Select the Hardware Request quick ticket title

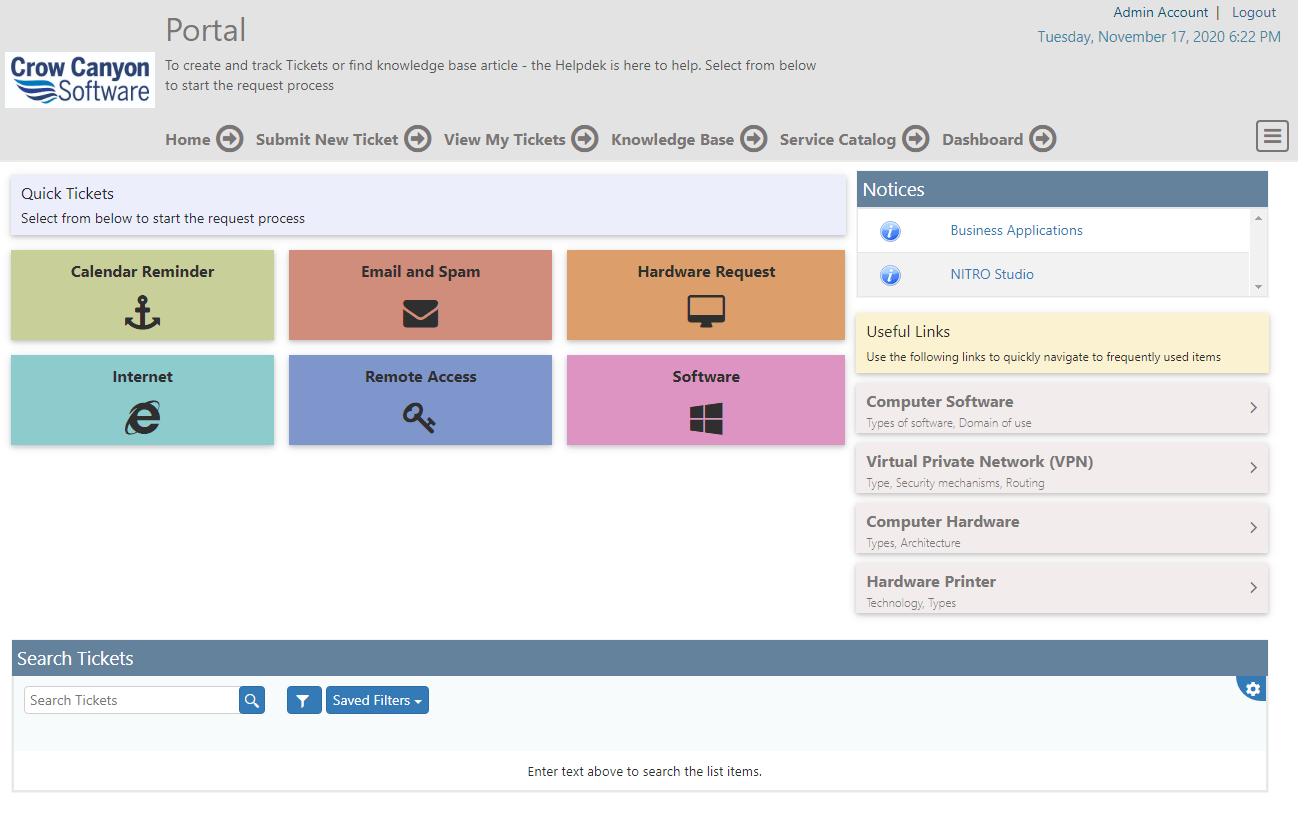[x=706, y=271]
